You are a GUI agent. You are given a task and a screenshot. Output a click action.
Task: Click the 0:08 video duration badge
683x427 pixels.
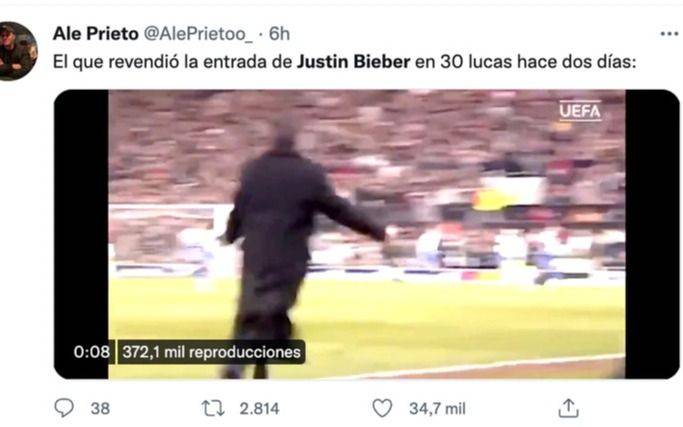click(91, 352)
